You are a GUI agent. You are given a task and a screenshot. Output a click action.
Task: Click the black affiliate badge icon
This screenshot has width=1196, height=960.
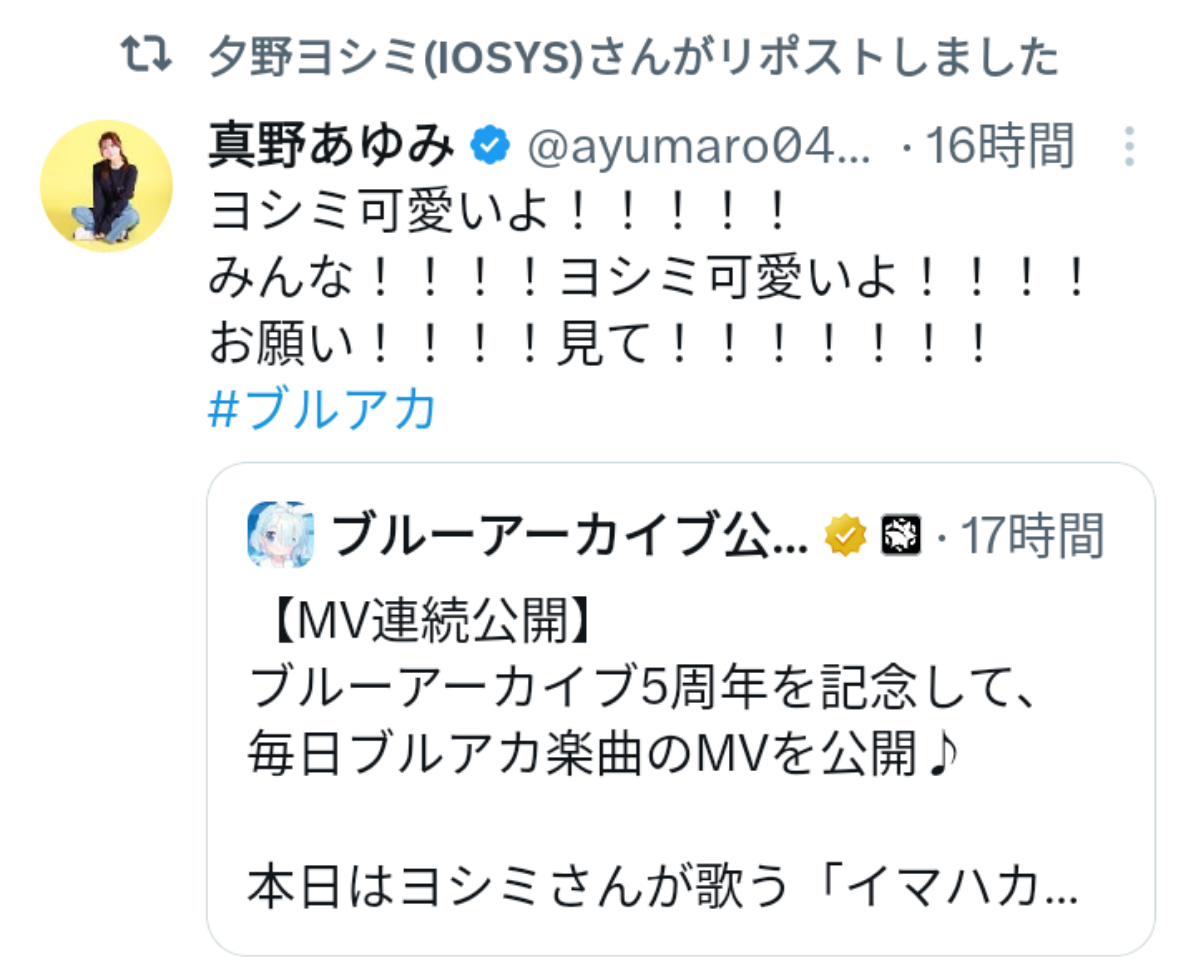pos(901,535)
